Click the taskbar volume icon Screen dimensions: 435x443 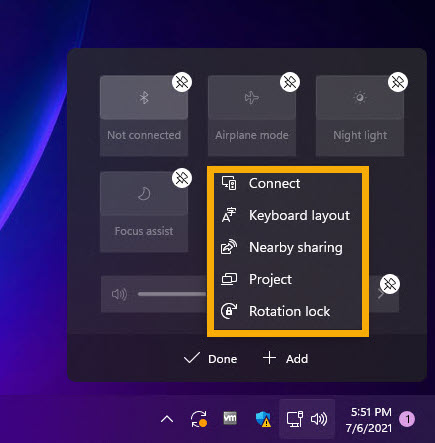(x=319, y=419)
